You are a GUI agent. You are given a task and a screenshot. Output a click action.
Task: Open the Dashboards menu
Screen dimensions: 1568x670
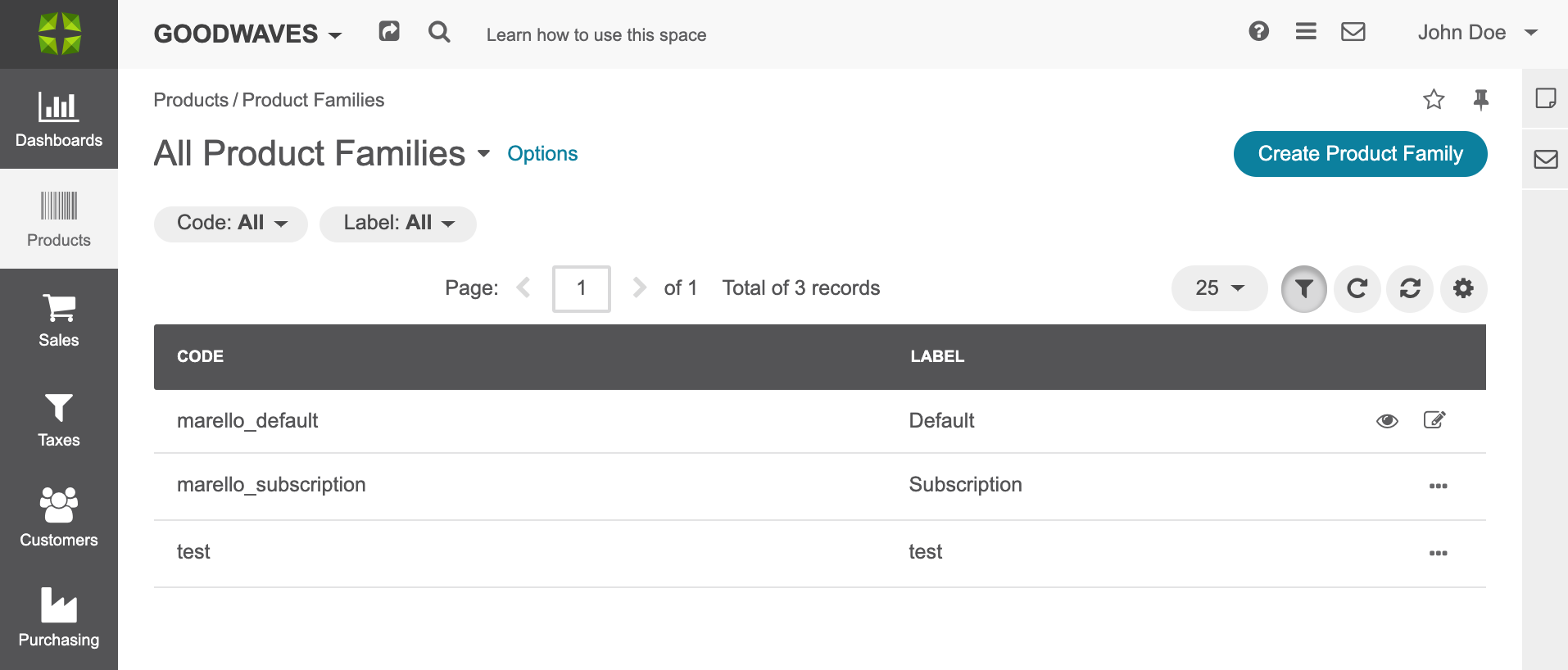coord(59,119)
